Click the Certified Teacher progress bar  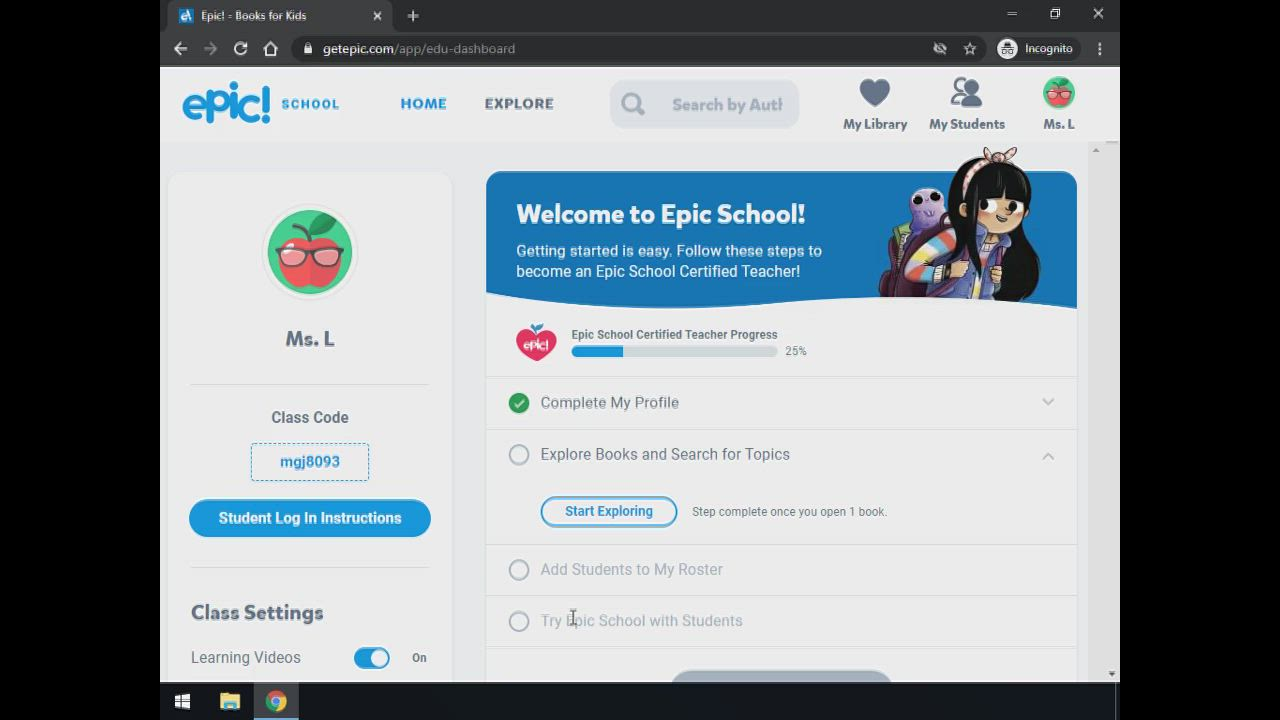[x=674, y=352]
